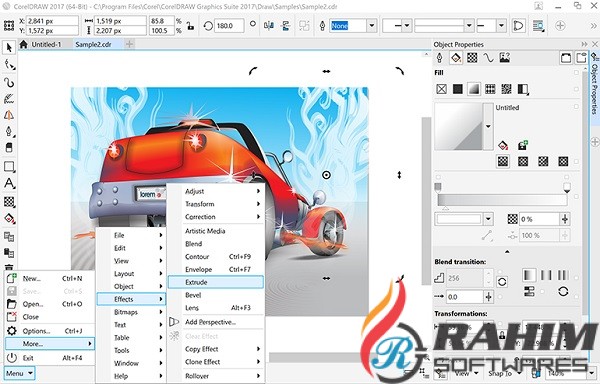Select the Freehand curve tool
Image resolution: width=600 pixels, height=384 pixels.
click(9, 82)
